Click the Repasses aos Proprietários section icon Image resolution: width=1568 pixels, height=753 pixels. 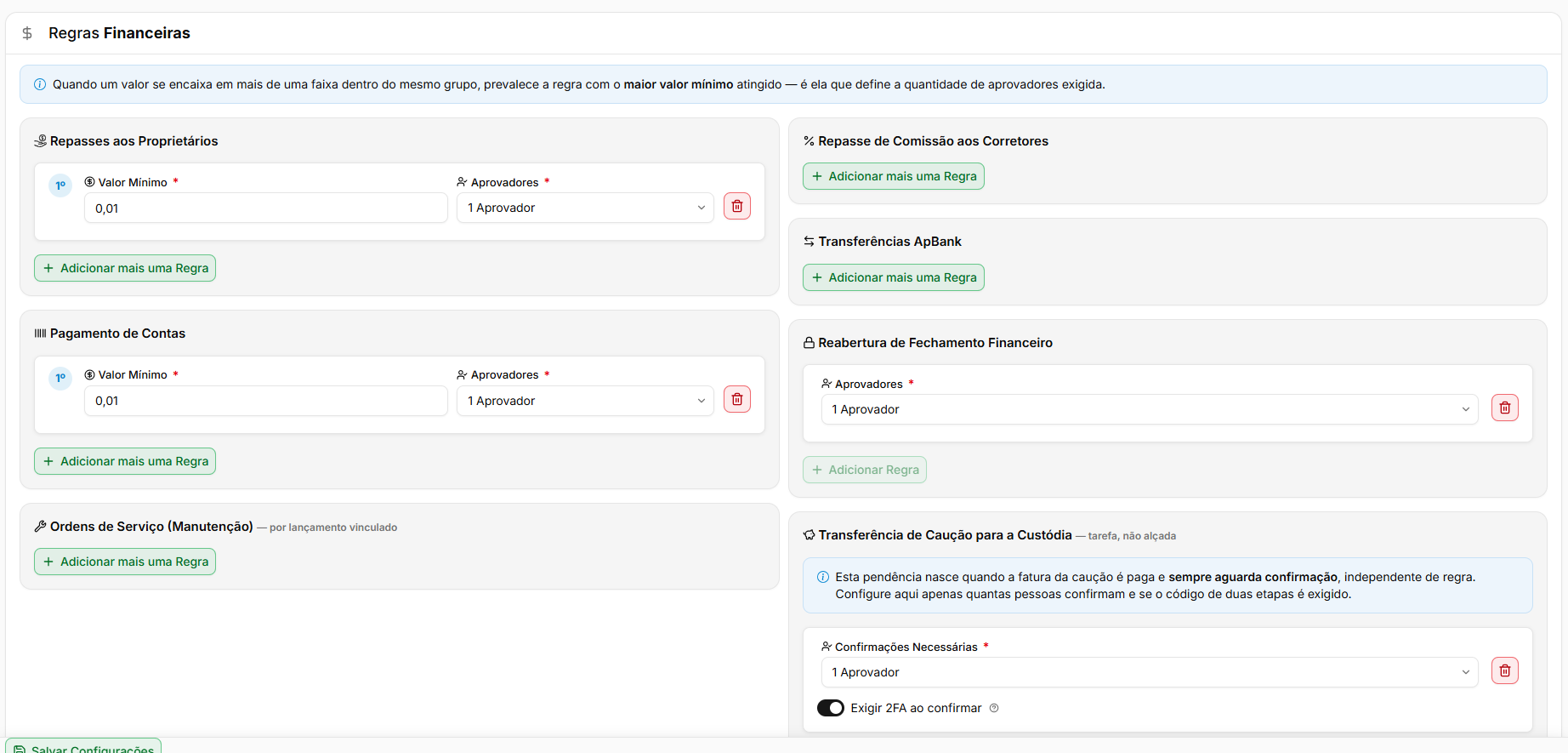pyautogui.click(x=40, y=141)
